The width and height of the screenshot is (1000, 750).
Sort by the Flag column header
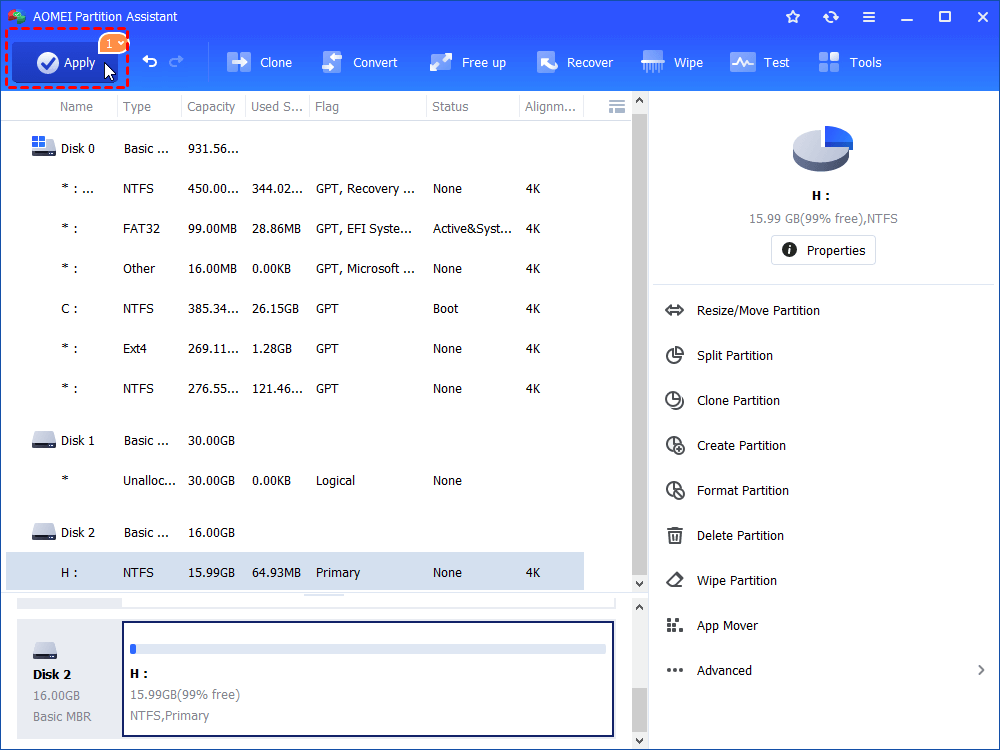327,107
